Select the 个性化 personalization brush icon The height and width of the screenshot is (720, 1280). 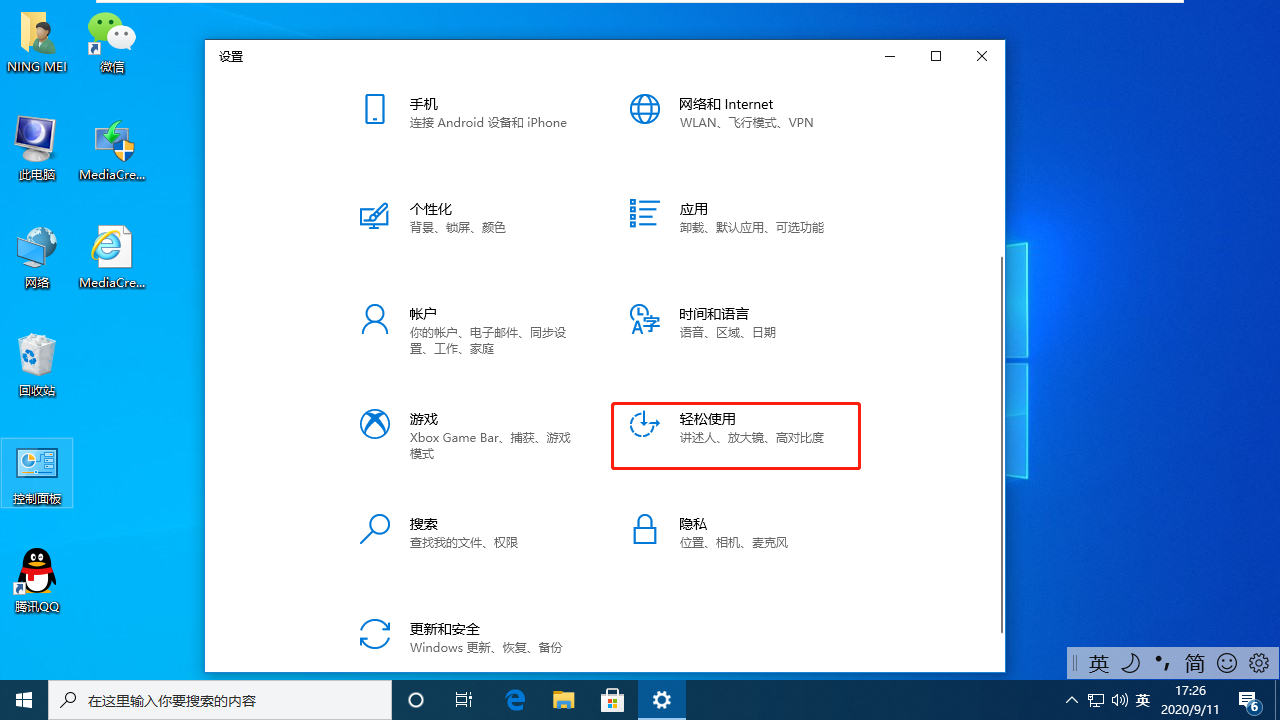point(374,216)
